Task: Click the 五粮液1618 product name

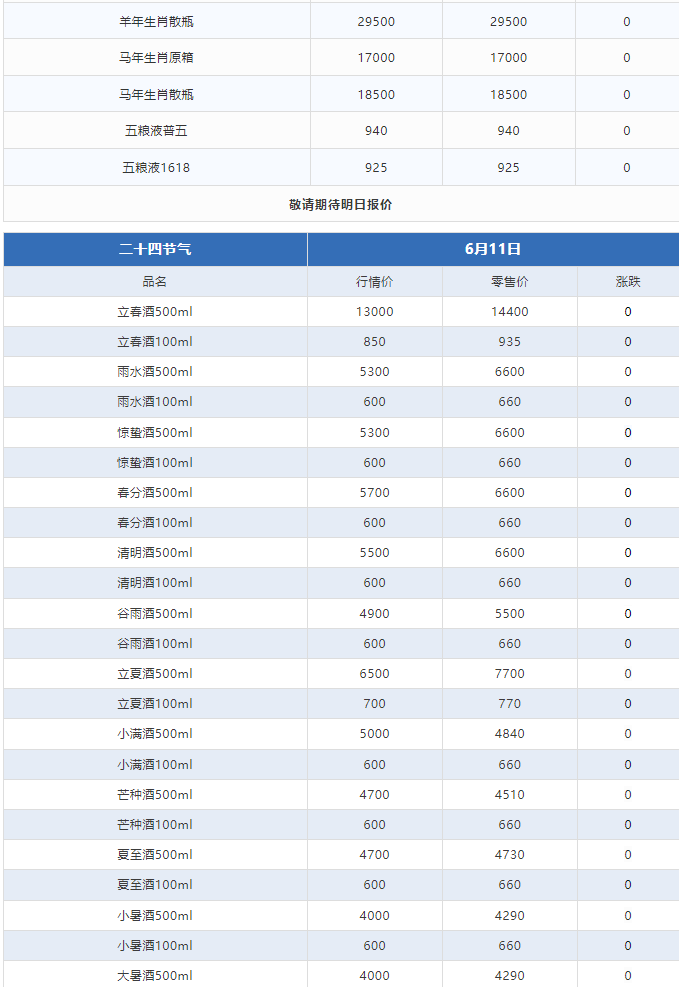Action: click(x=156, y=167)
